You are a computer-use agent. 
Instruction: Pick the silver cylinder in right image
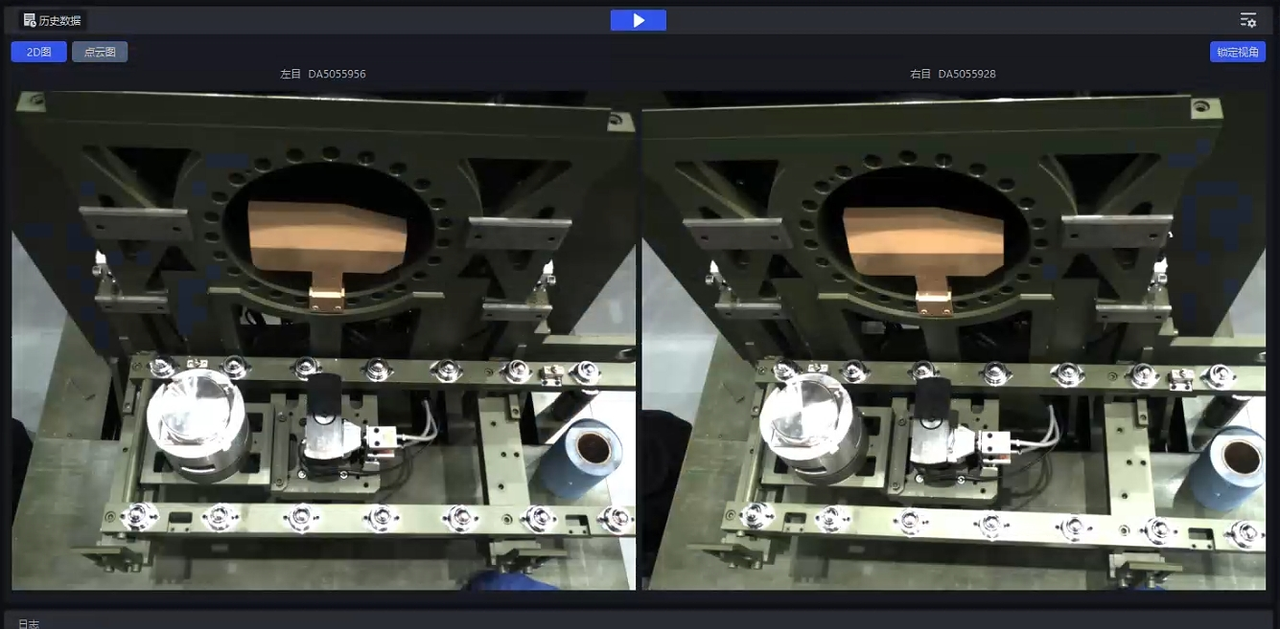tap(809, 426)
